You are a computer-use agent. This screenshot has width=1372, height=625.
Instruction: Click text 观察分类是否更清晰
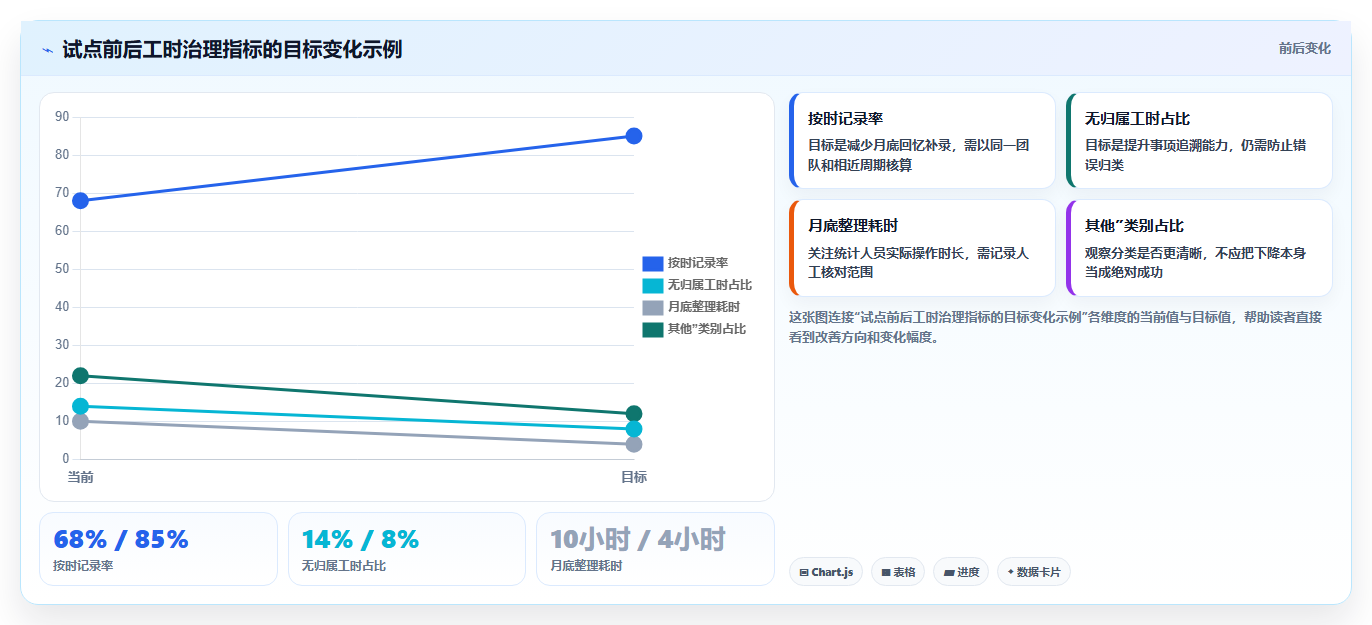click(1145, 253)
